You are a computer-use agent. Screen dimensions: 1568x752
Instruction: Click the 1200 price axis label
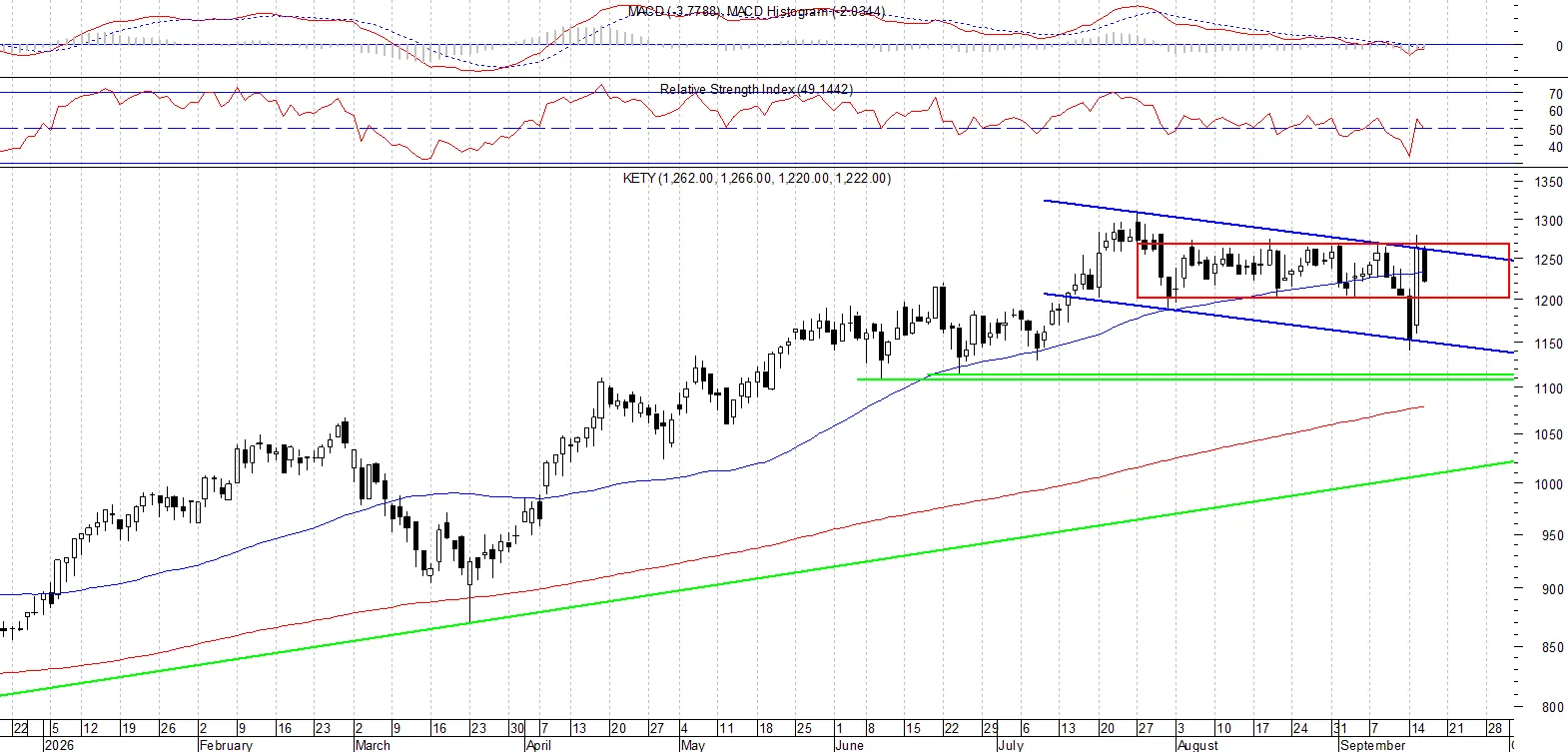pos(1549,301)
